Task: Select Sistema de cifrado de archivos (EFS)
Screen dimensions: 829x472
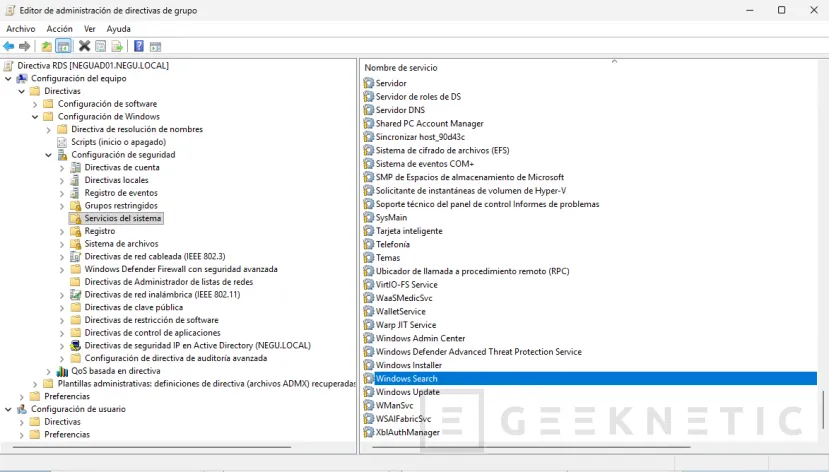Action: [443, 150]
